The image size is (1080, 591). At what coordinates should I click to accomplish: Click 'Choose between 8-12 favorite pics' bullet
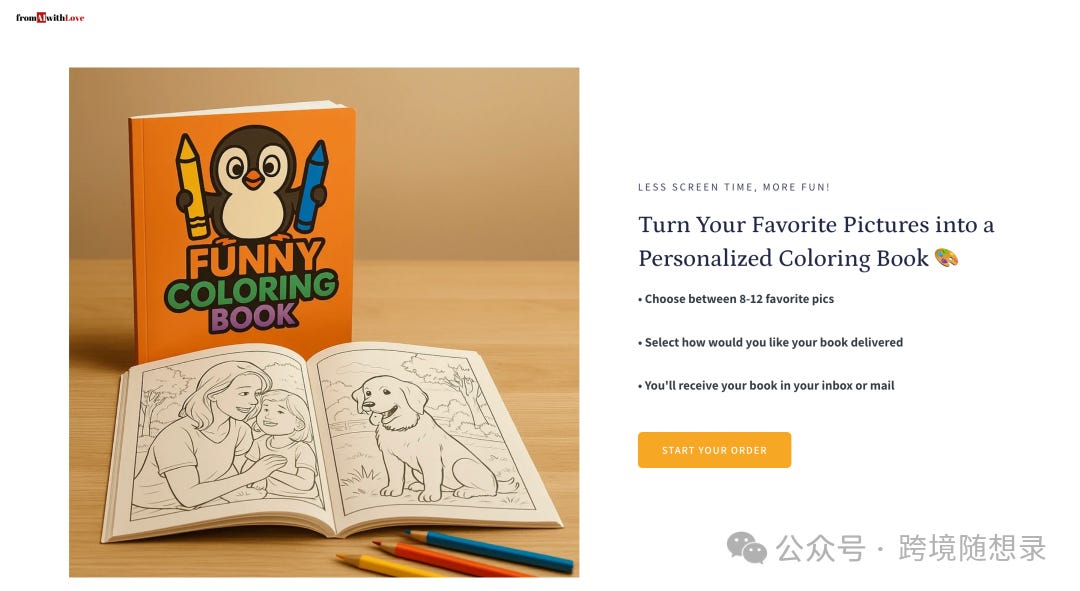736,299
